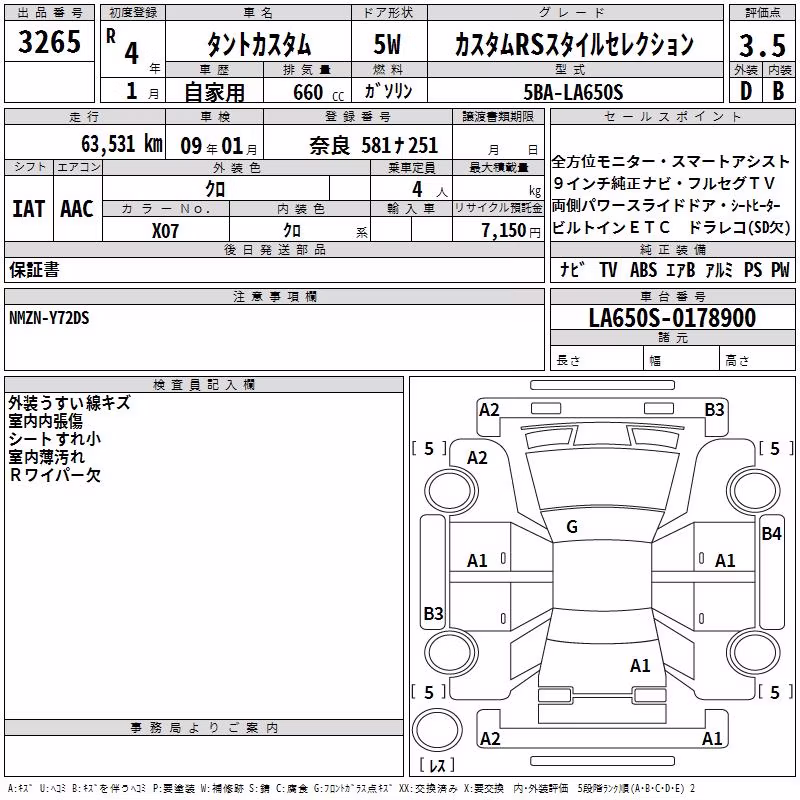Image resolution: width=800 pixels, height=800 pixels.
Task: Select the air conditioner value "AAC"
Action: (77, 209)
